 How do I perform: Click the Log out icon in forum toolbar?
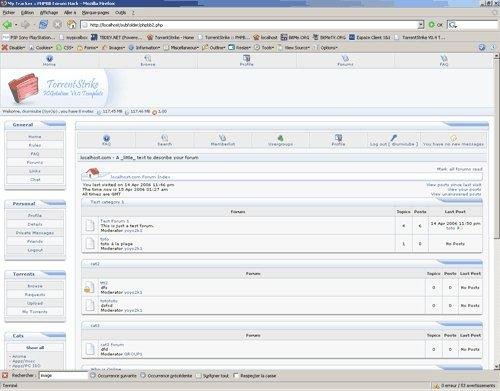coord(394,138)
